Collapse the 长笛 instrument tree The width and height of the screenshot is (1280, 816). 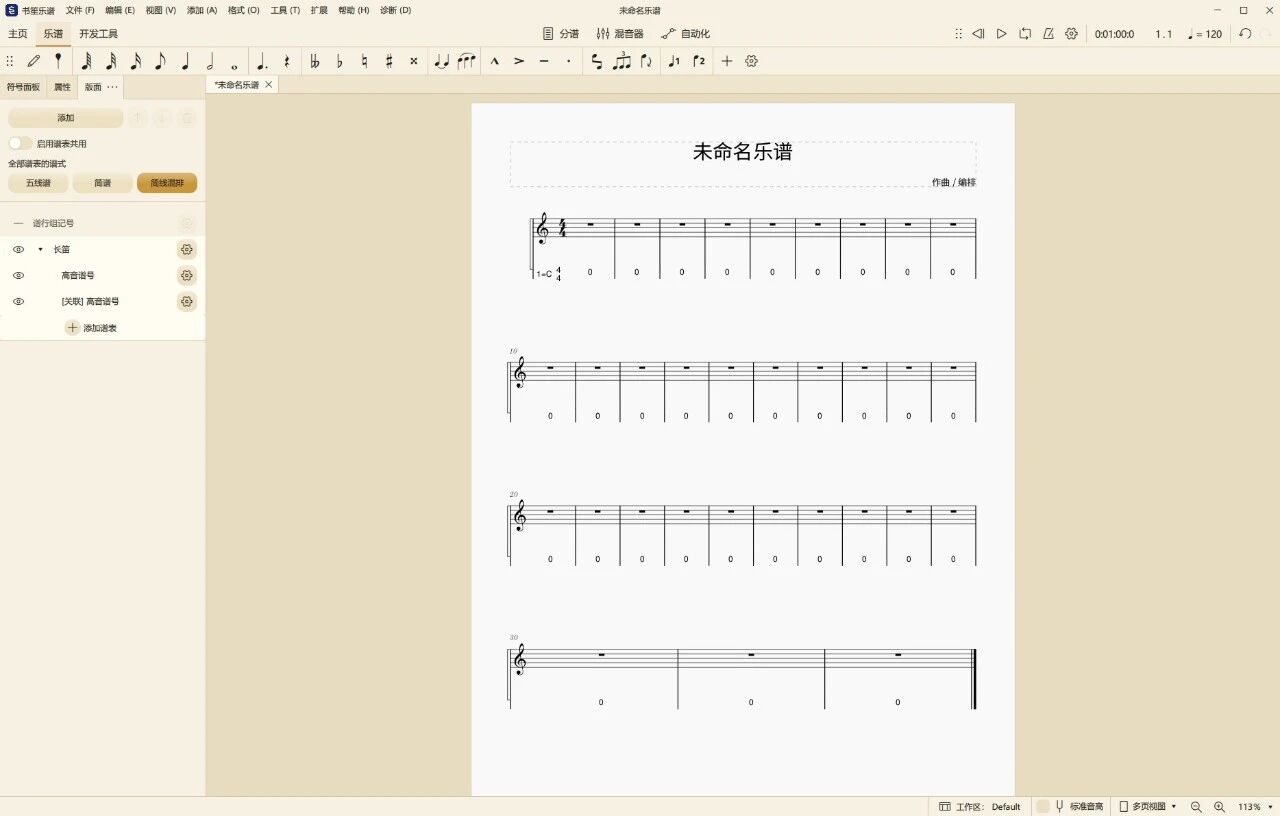tap(40, 249)
